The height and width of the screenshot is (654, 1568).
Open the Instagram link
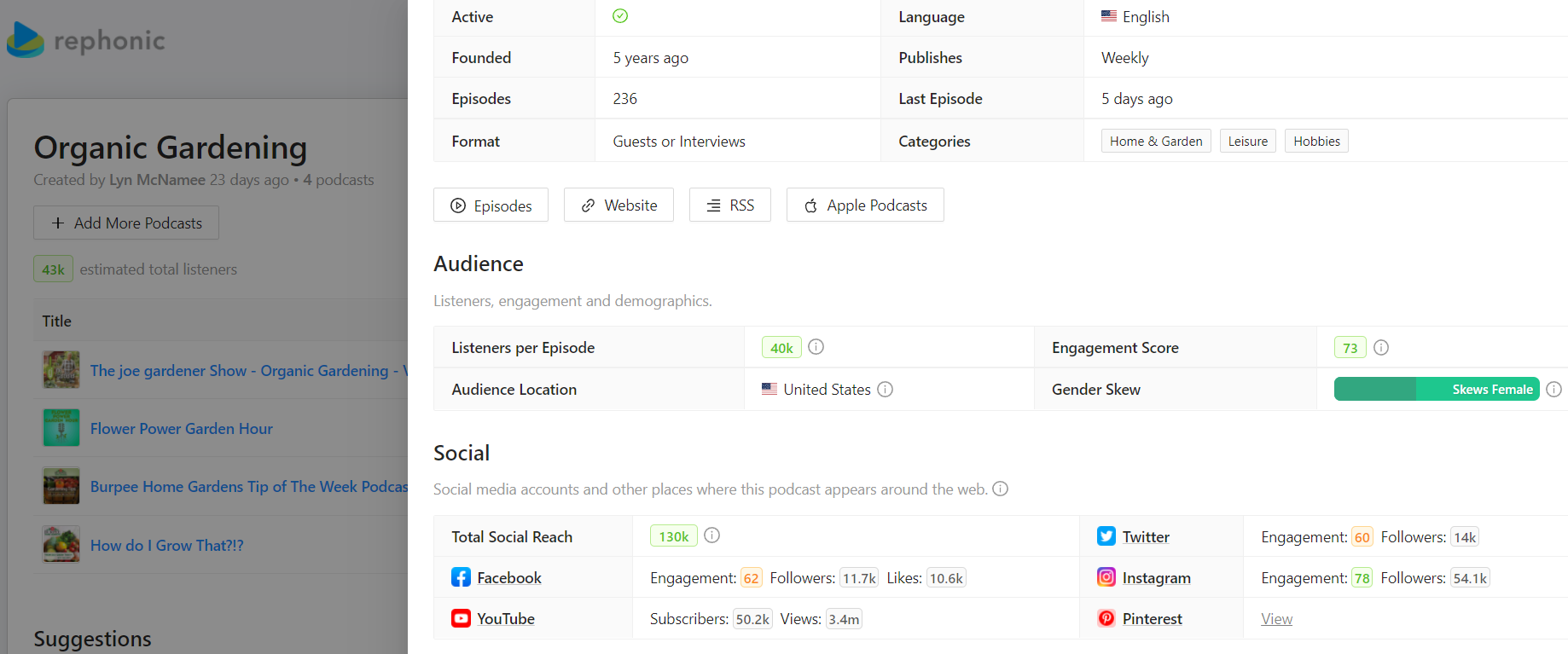coord(1157,578)
